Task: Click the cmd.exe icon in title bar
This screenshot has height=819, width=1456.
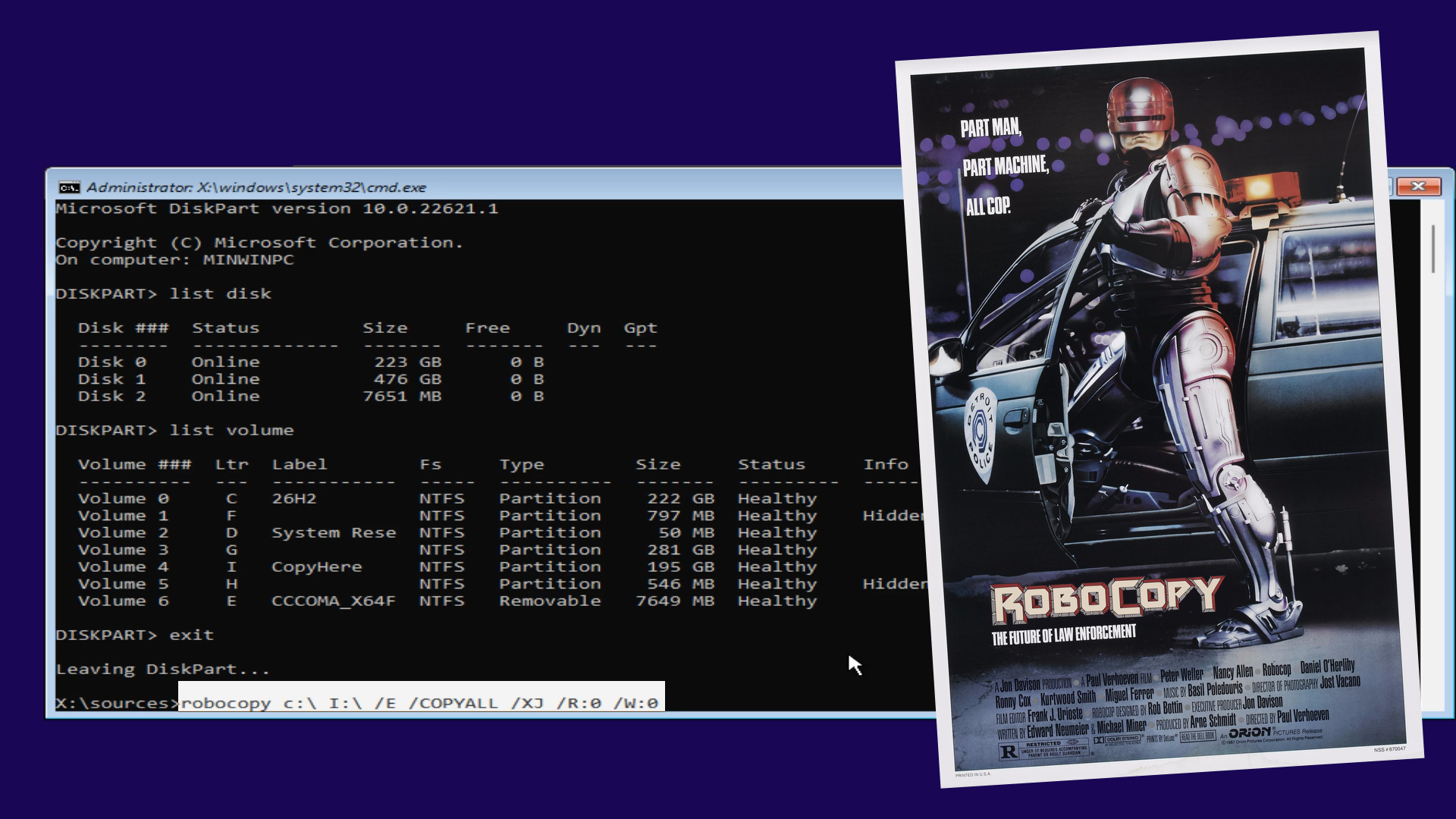Action: click(x=69, y=187)
